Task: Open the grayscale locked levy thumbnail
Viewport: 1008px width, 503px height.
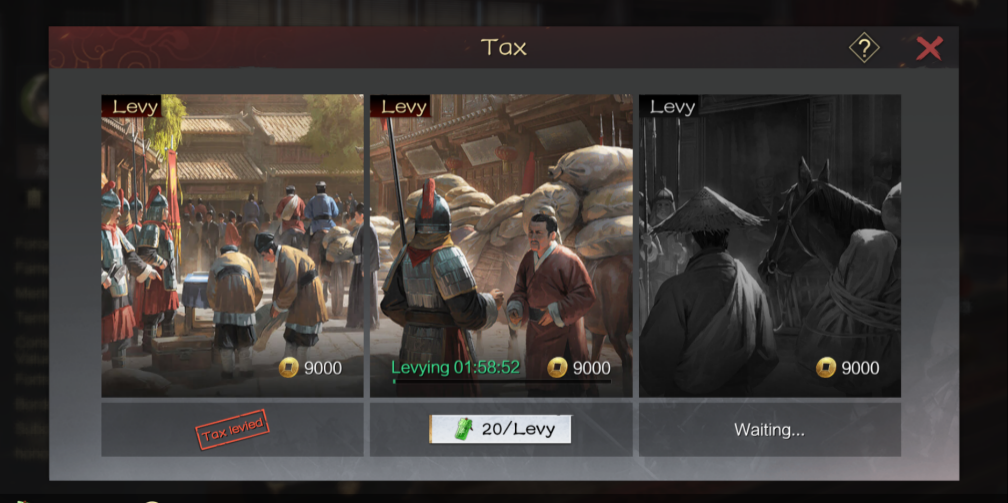Action: pyautogui.click(x=770, y=246)
